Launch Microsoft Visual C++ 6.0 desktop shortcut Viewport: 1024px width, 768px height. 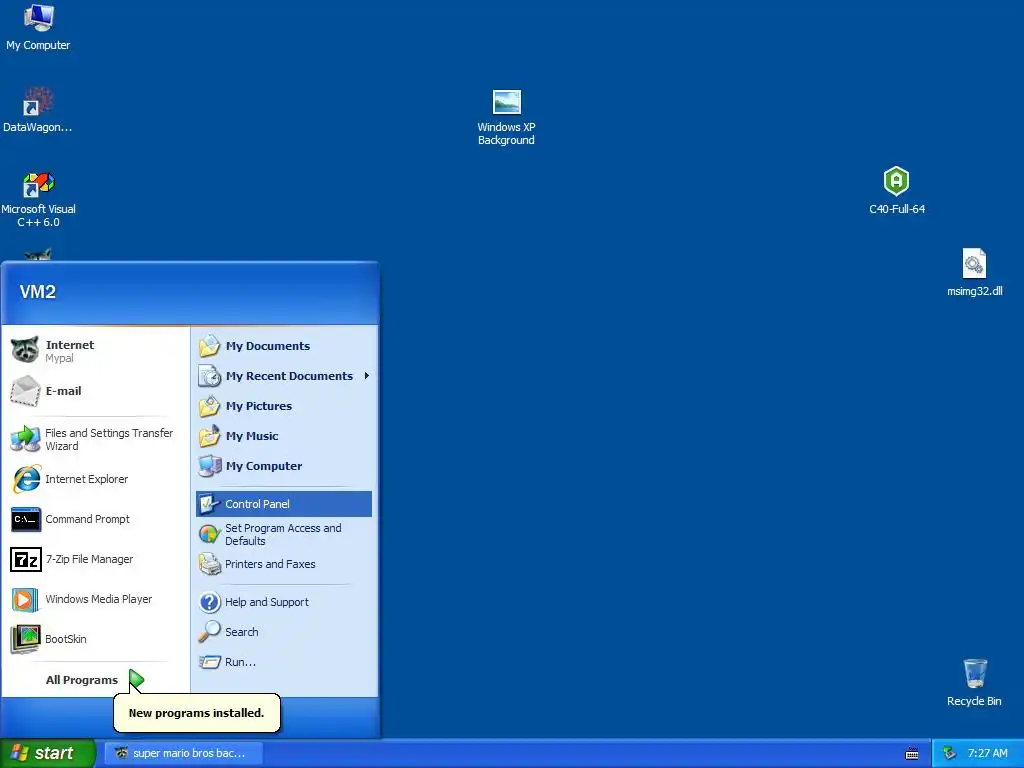click(x=39, y=200)
